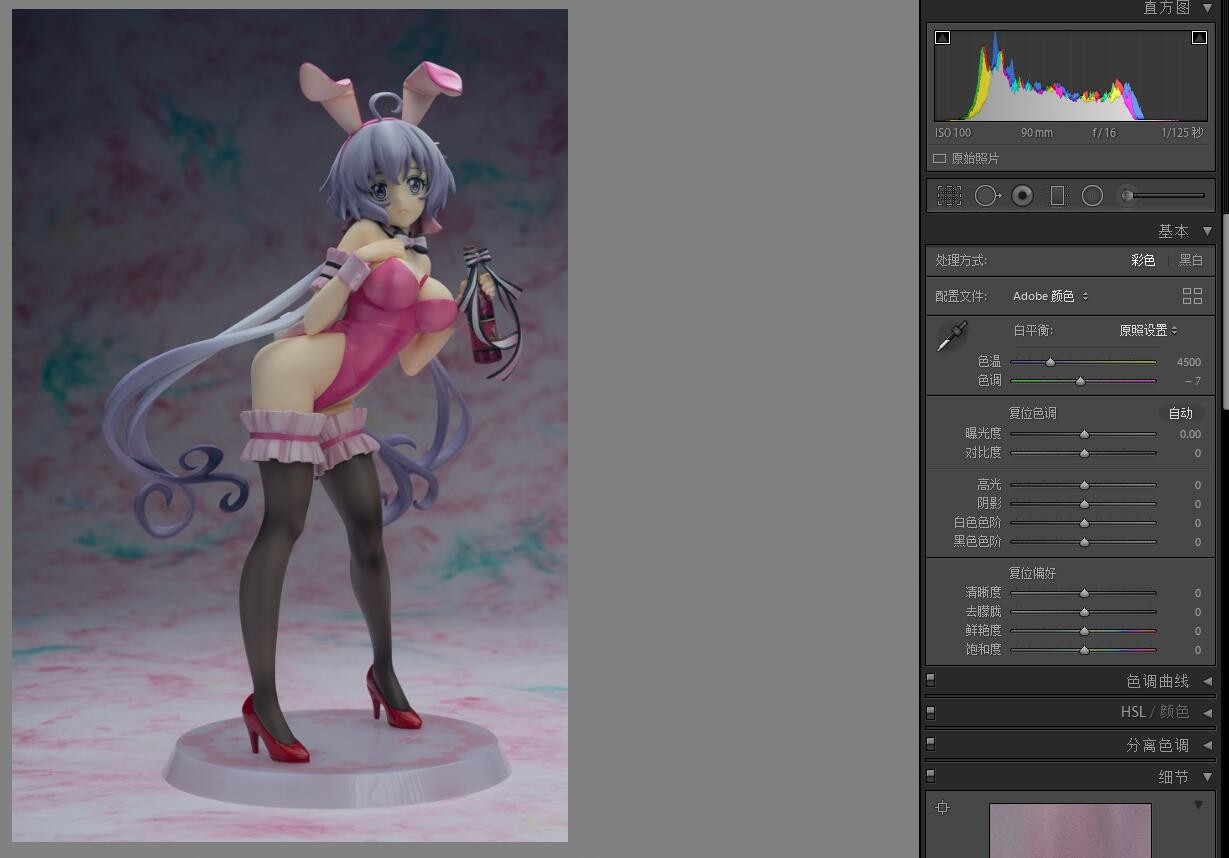Viewport: 1229px width, 858px height.
Task: Click the 曝光度 slider handle
Action: pos(1084,434)
